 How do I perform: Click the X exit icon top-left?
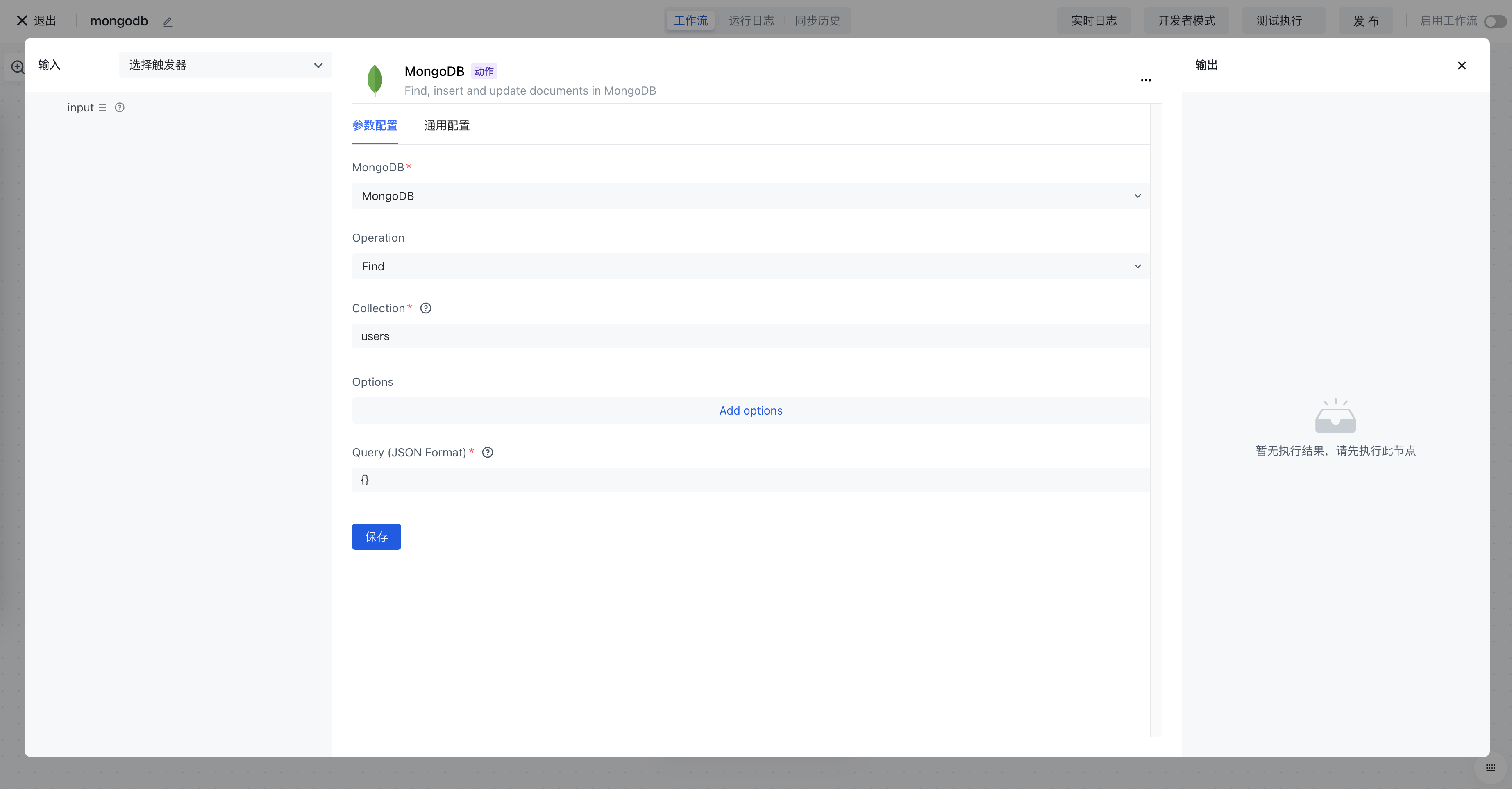22,20
